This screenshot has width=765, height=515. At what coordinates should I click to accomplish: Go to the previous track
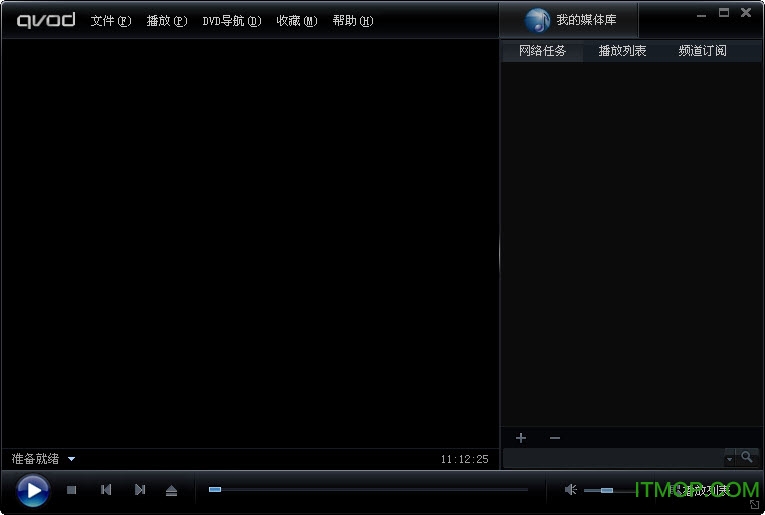point(106,490)
